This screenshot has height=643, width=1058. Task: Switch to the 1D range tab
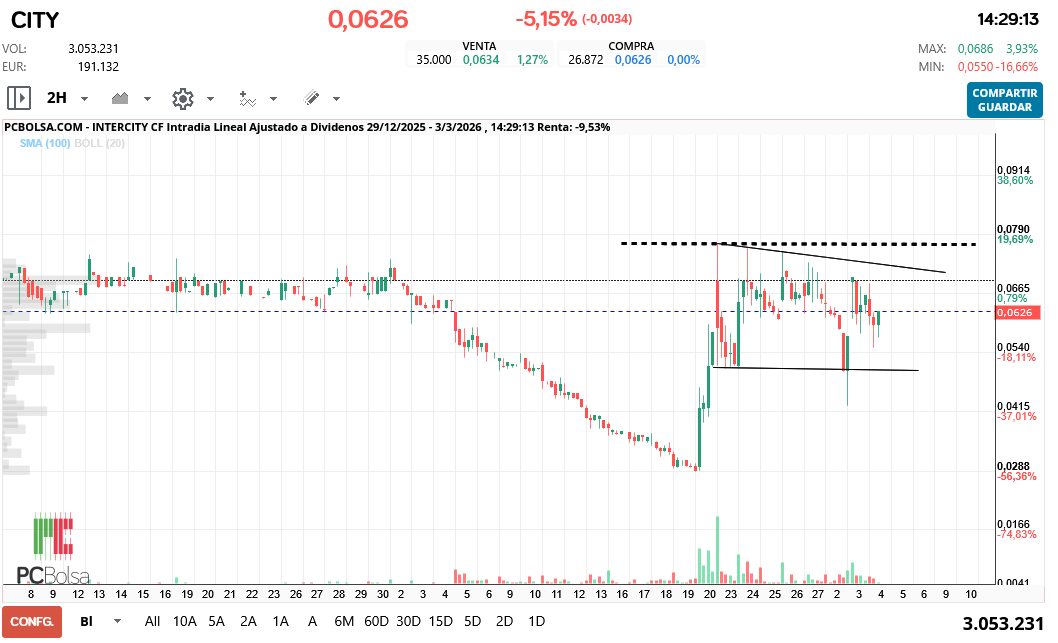536,621
